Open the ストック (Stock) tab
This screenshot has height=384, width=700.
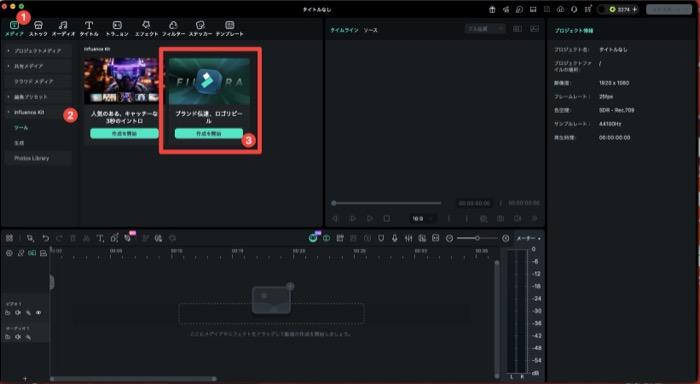click(38, 29)
